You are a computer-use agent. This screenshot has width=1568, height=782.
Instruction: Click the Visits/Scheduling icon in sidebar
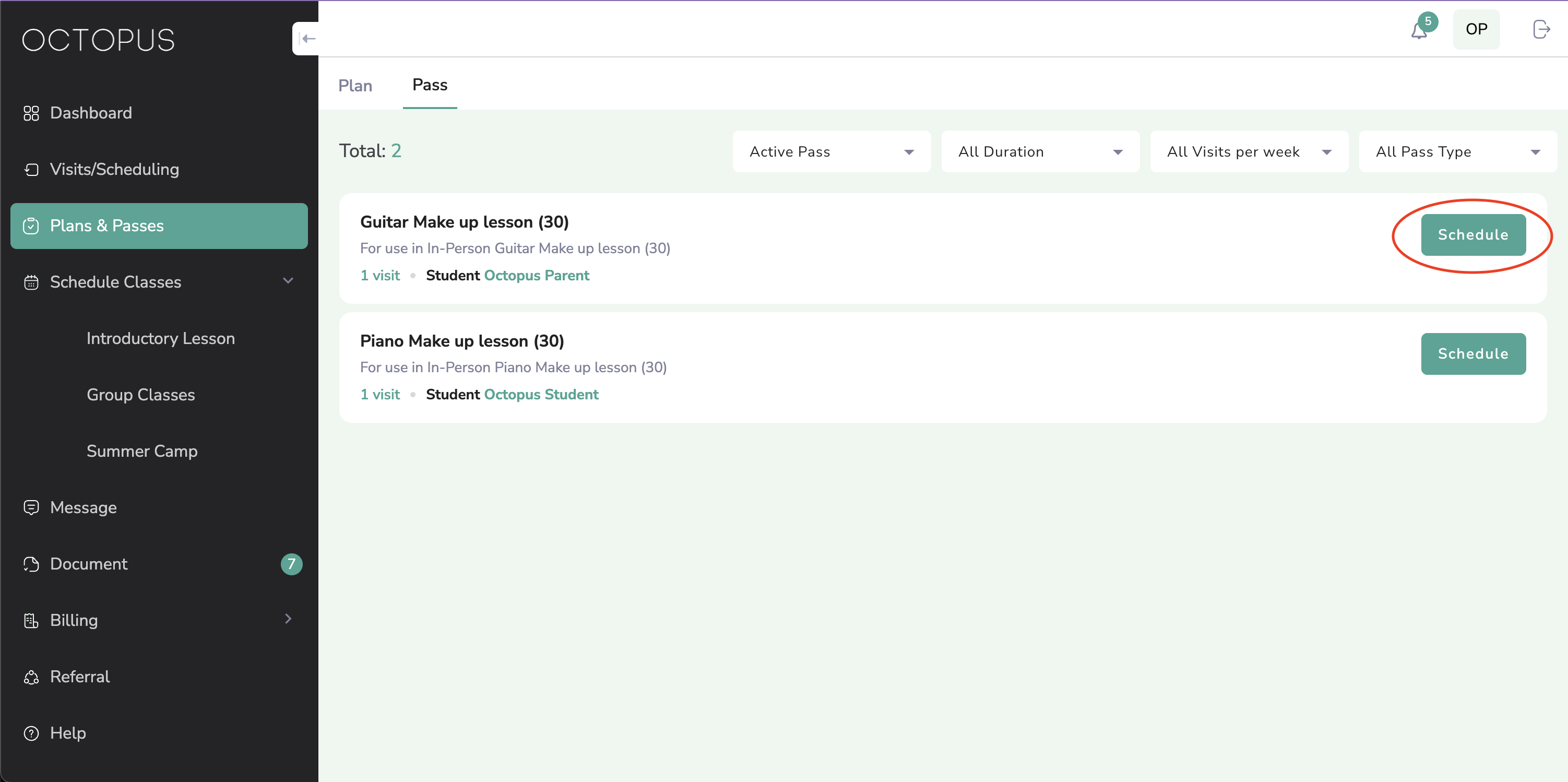tap(31, 170)
